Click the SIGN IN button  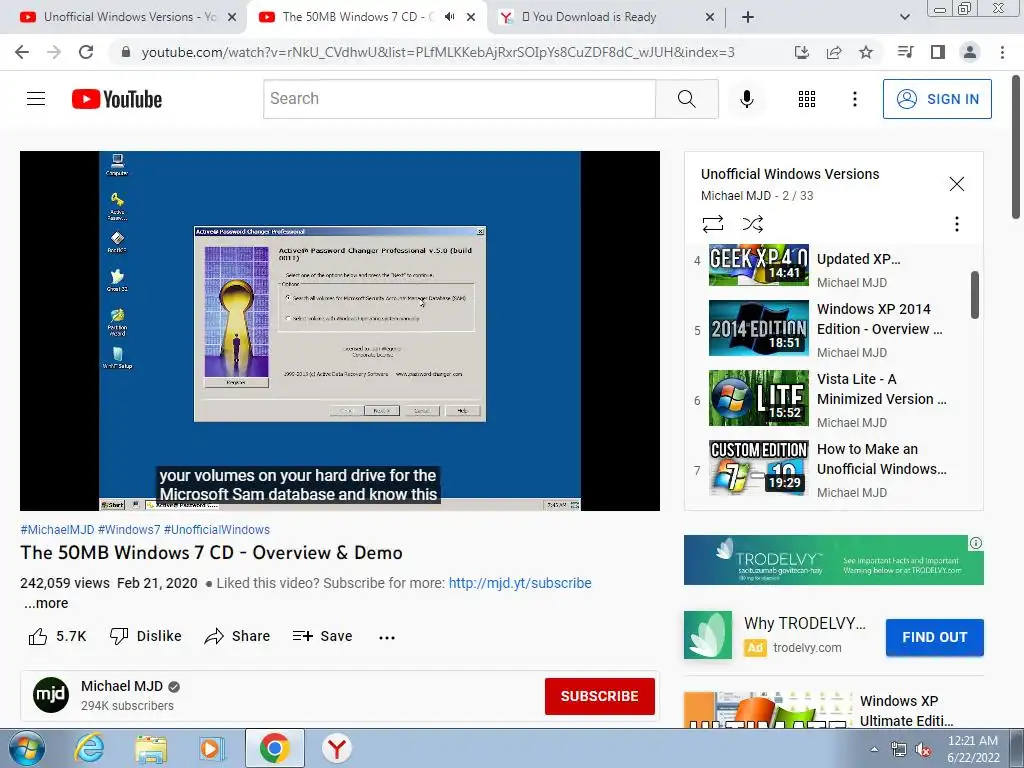937,99
